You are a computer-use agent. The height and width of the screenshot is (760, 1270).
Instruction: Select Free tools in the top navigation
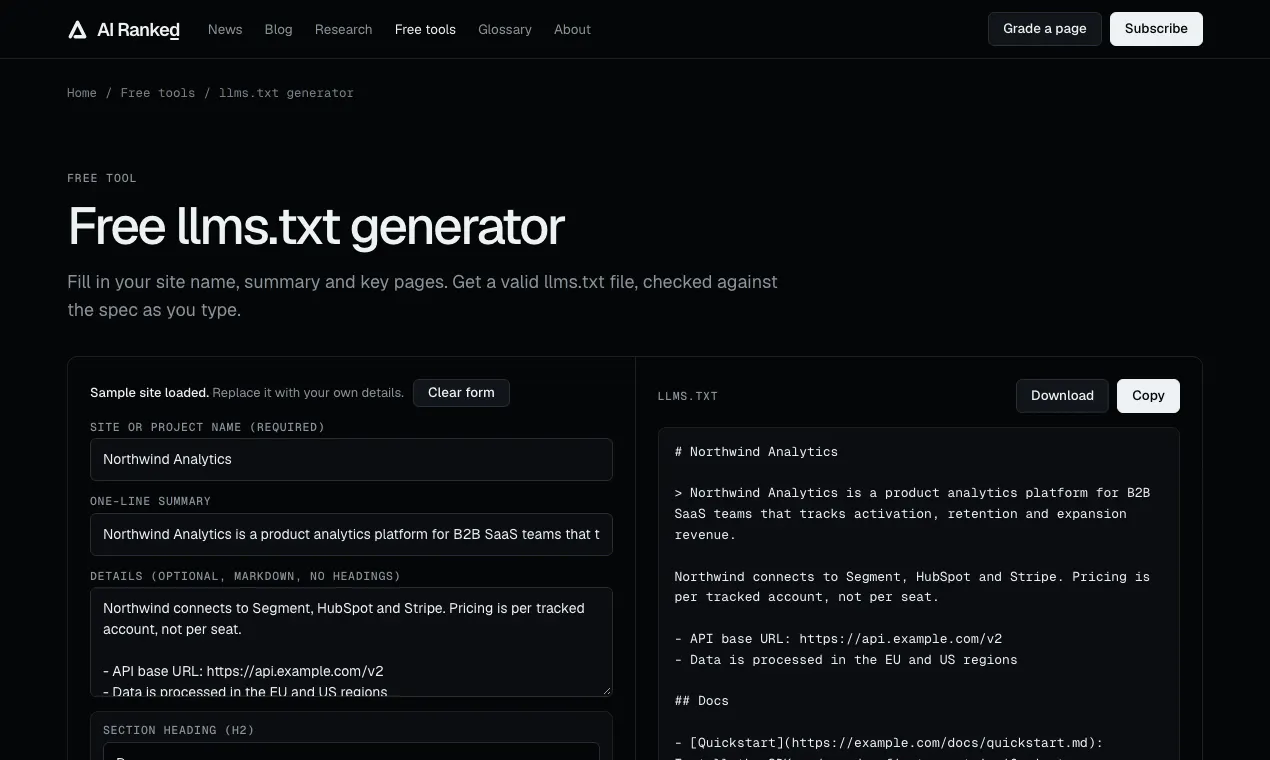(x=425, y=29)
